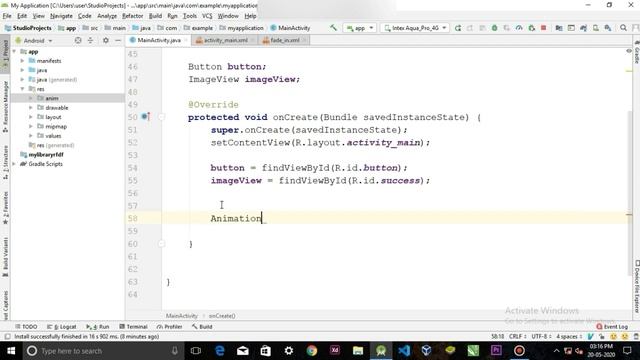This screenshot has height=360, width=640.
Task: Expand the layout folder arrow
Action: [x=31, y=117]
